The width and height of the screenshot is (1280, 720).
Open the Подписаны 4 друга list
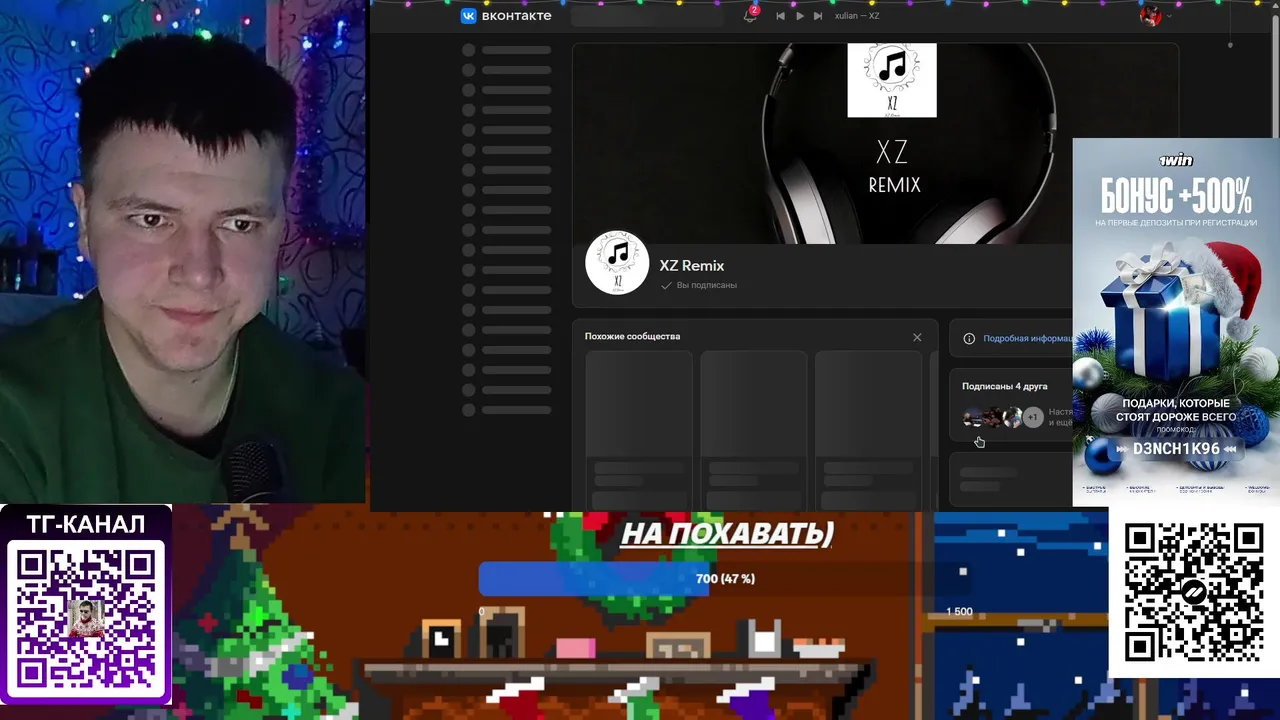tap(1005, 386)
